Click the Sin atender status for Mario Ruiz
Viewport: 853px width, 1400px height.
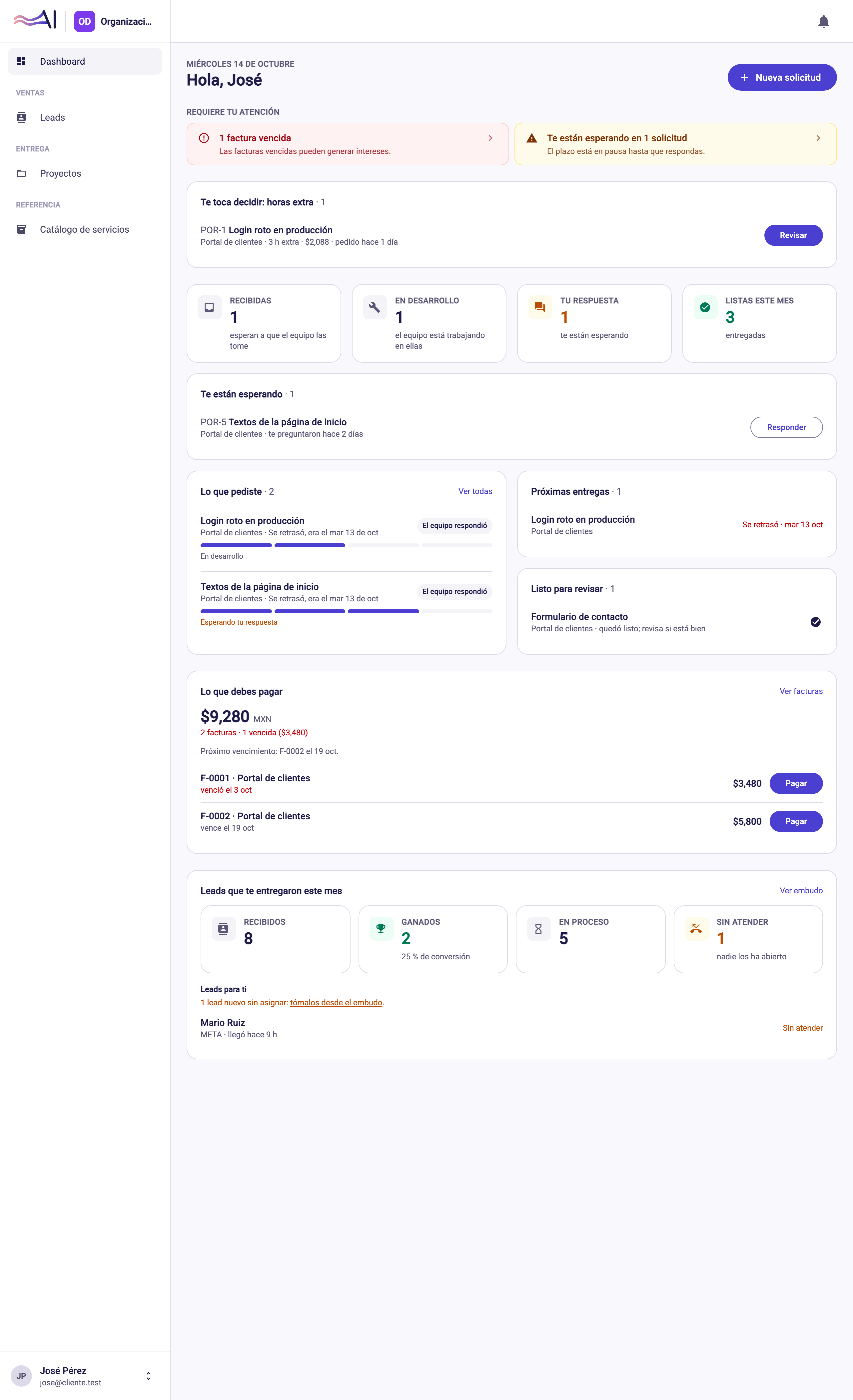802,1028
